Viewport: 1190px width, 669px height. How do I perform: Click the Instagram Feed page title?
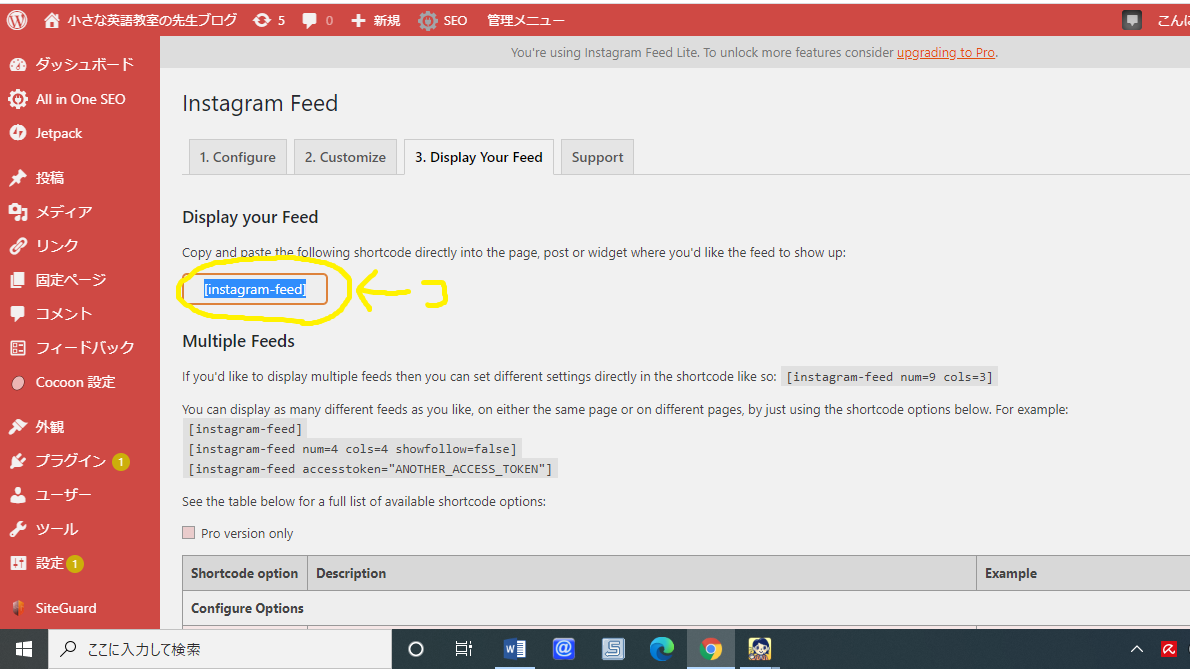[260, 103]
